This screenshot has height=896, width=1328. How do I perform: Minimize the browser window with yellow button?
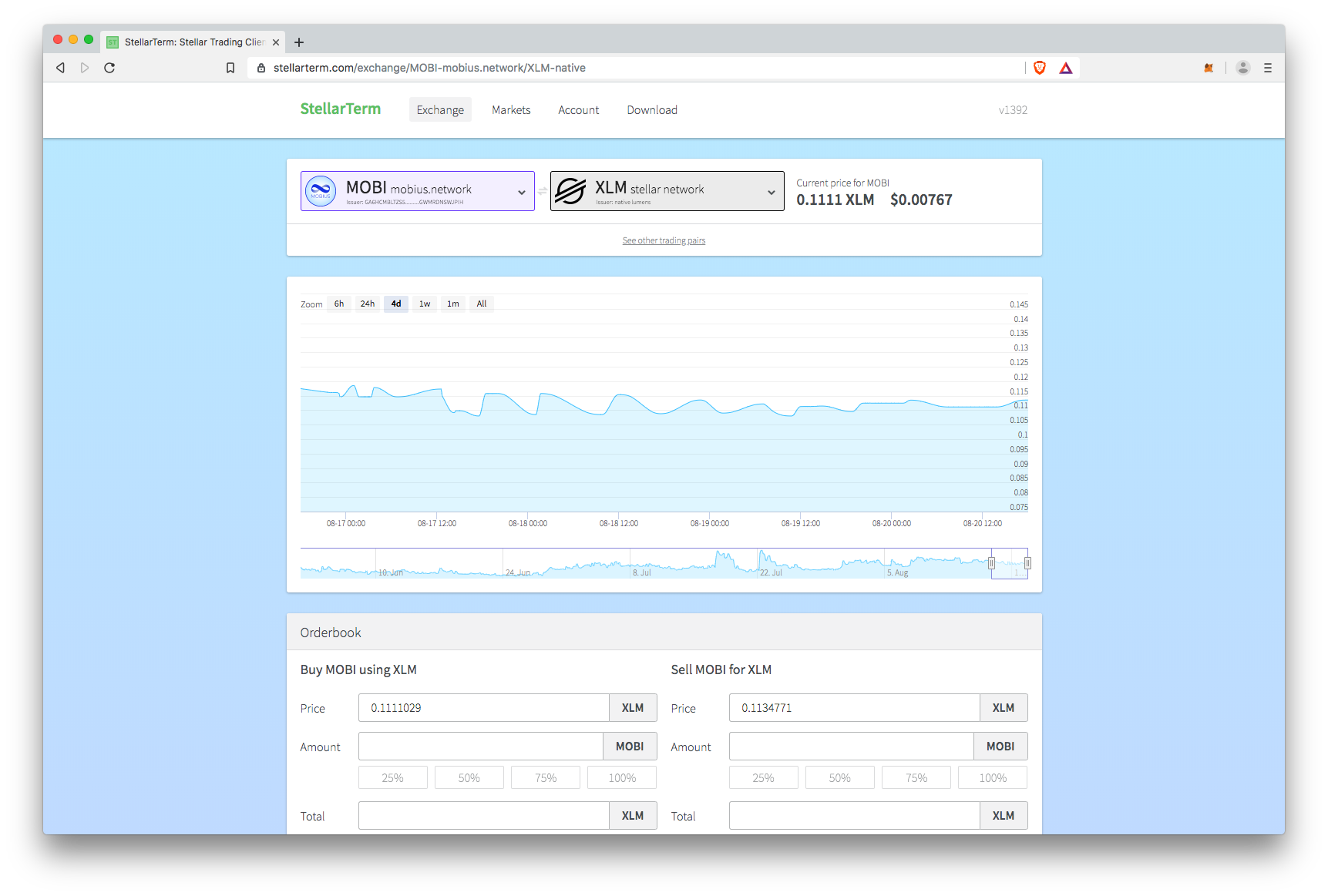click(x=73, y=39)
